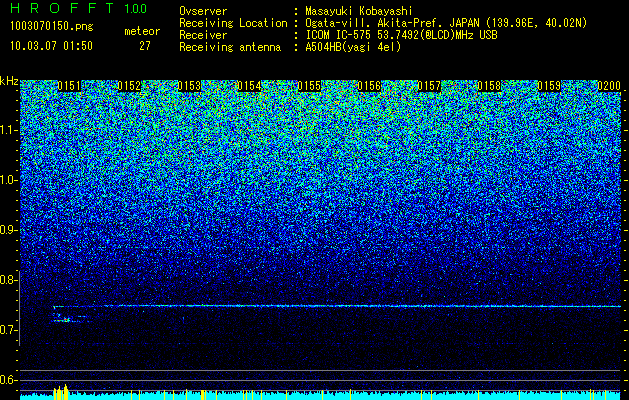Select the A504HB(yagi 4el) antenna value
Image resolution: width=629 pixels, height=400 pixels.
click(x=353, y=47)
